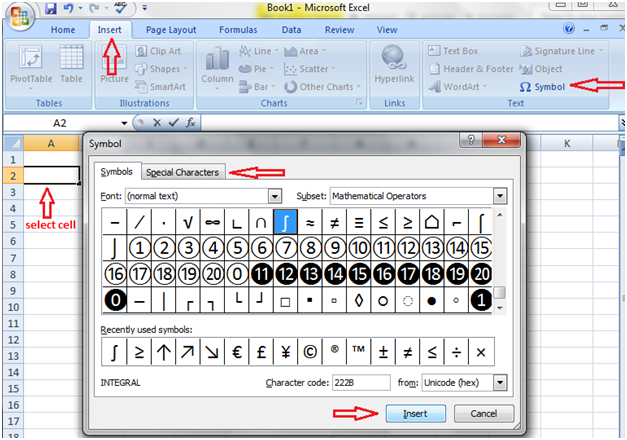Click the Save icon in Quick Access Toolbar
This screenshot has width=627, height=440.
[x=51, y=8]
